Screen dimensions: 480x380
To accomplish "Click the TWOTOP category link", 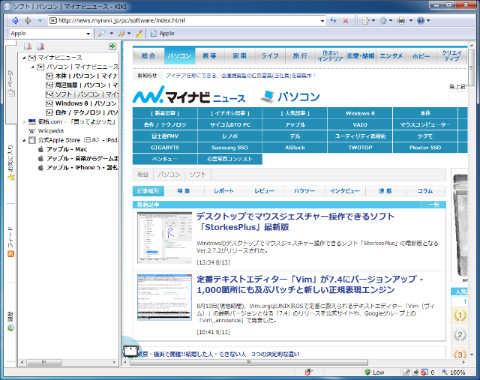I will pyautogui.click(x=360, y=147).
